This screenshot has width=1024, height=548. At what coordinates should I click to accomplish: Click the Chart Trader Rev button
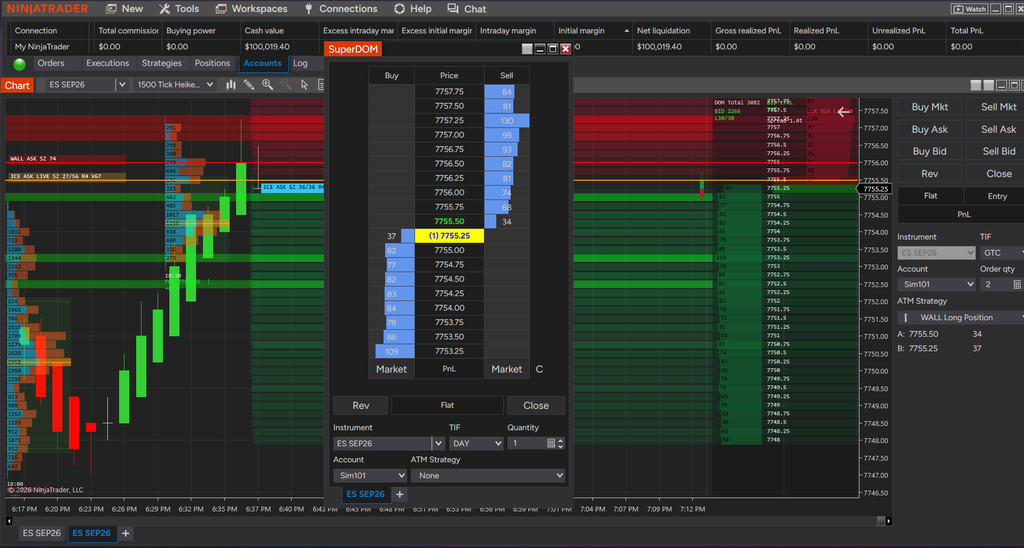[x=929, y=174]
